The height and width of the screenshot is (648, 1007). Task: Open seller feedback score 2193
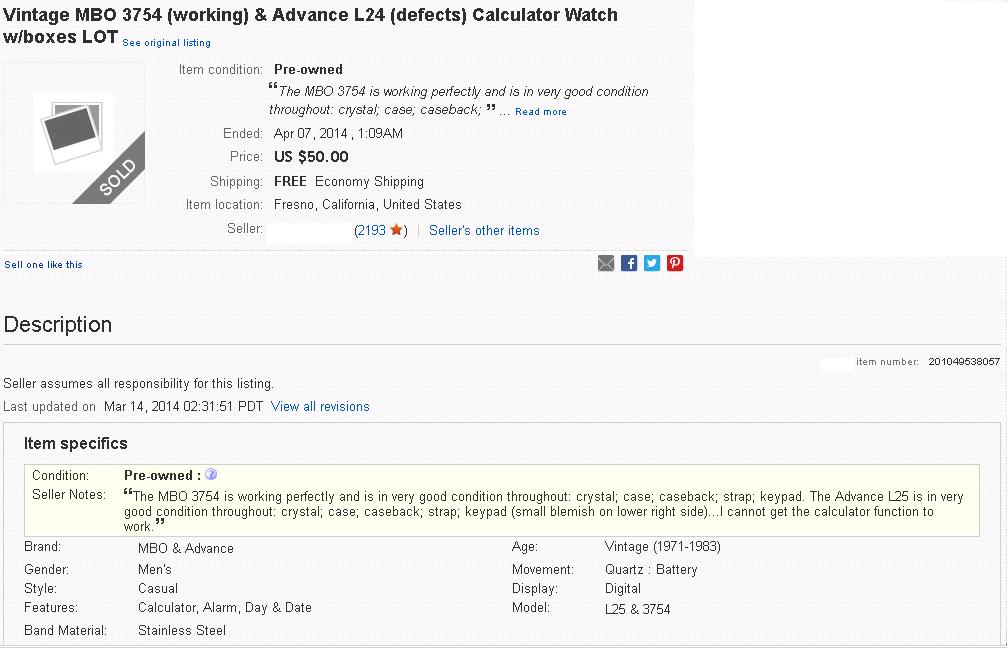click(371, 231)
